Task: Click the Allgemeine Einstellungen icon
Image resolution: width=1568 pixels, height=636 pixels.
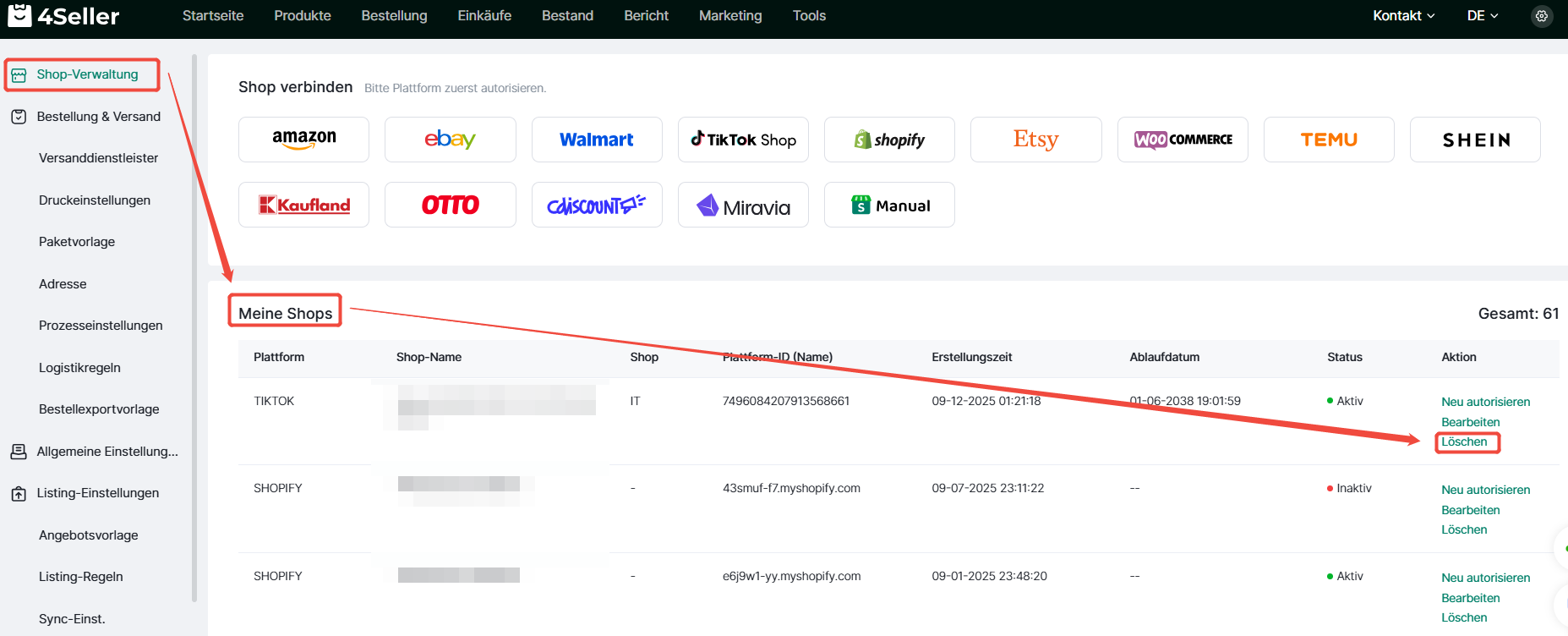Action: pos(19,452)
